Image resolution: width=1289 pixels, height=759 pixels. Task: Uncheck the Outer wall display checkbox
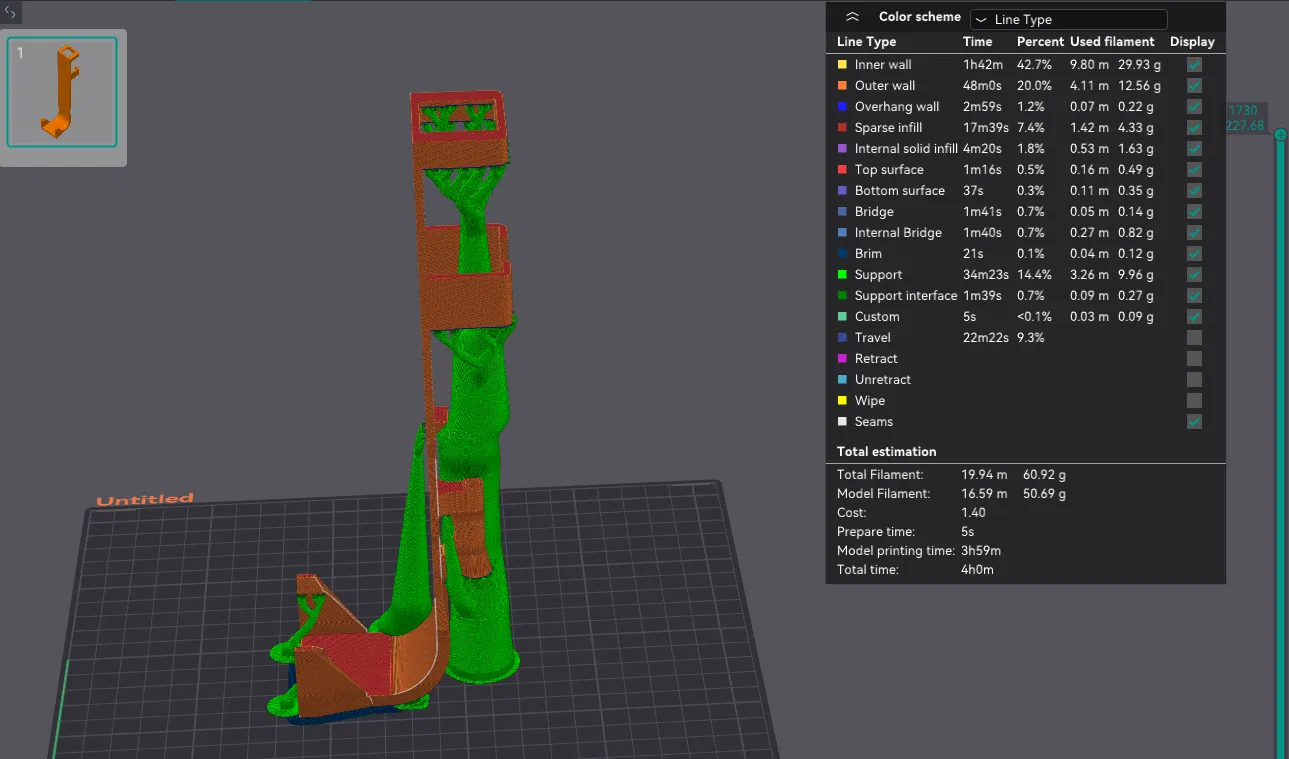(1194, 86)
